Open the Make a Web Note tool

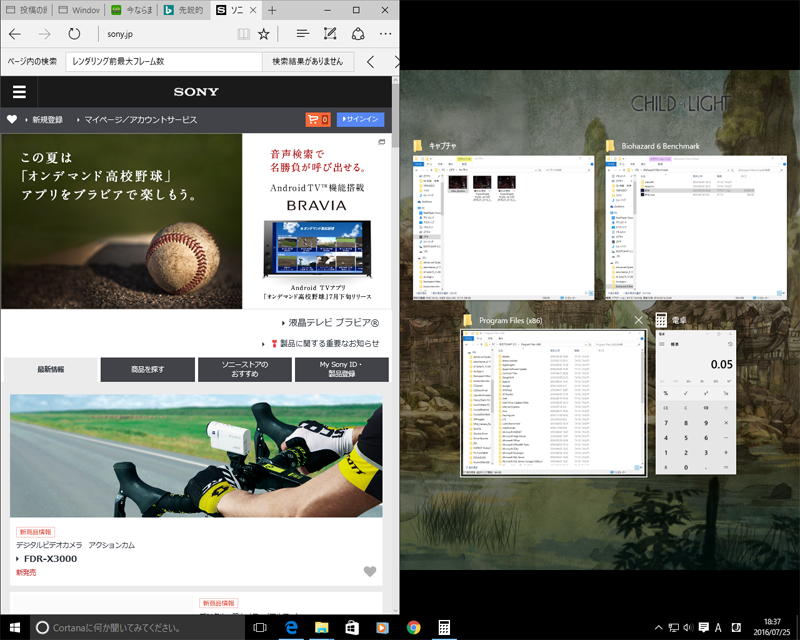(330, 34)
